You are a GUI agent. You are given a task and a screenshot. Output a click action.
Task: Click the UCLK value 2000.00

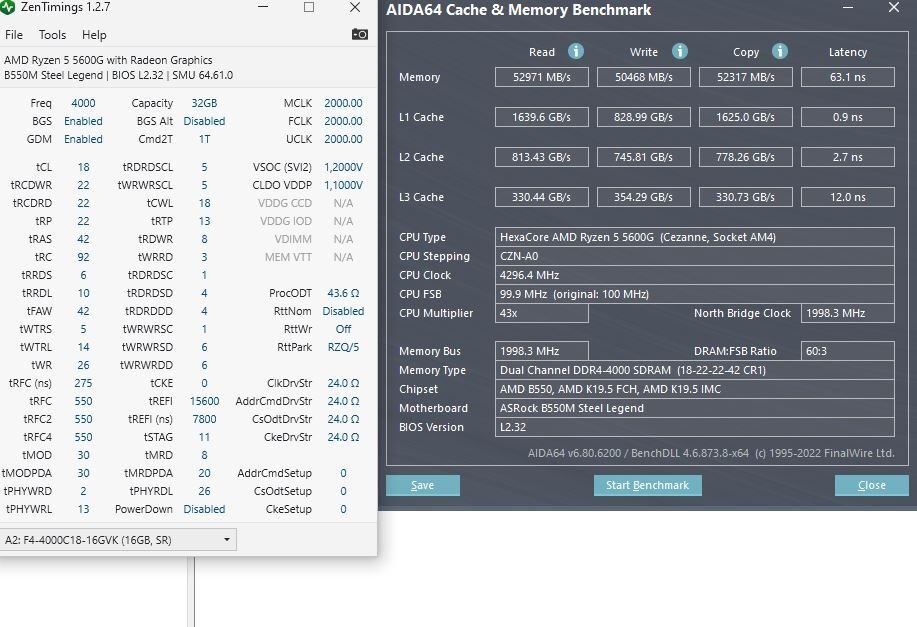343,139
